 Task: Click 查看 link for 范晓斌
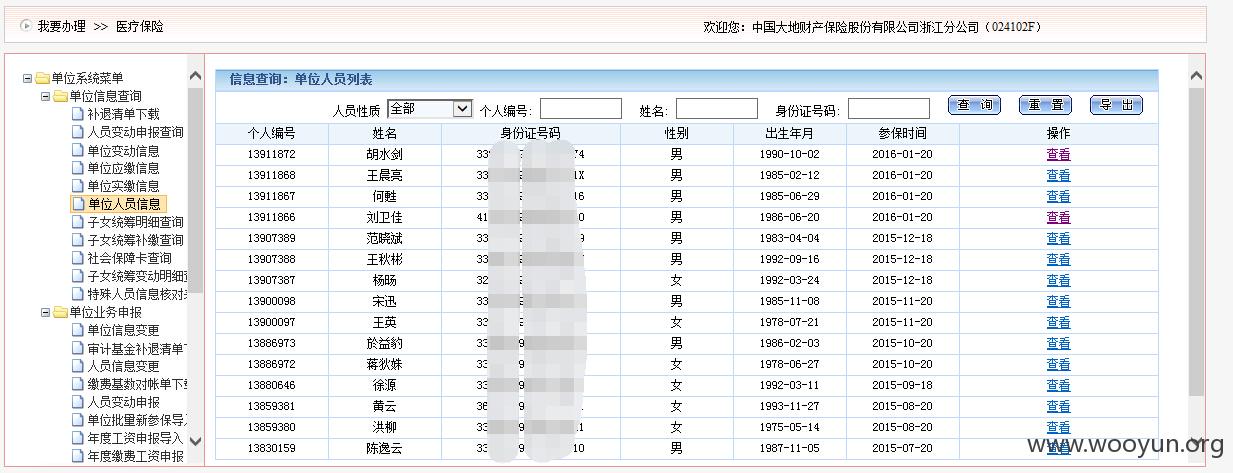point(1058,238)
